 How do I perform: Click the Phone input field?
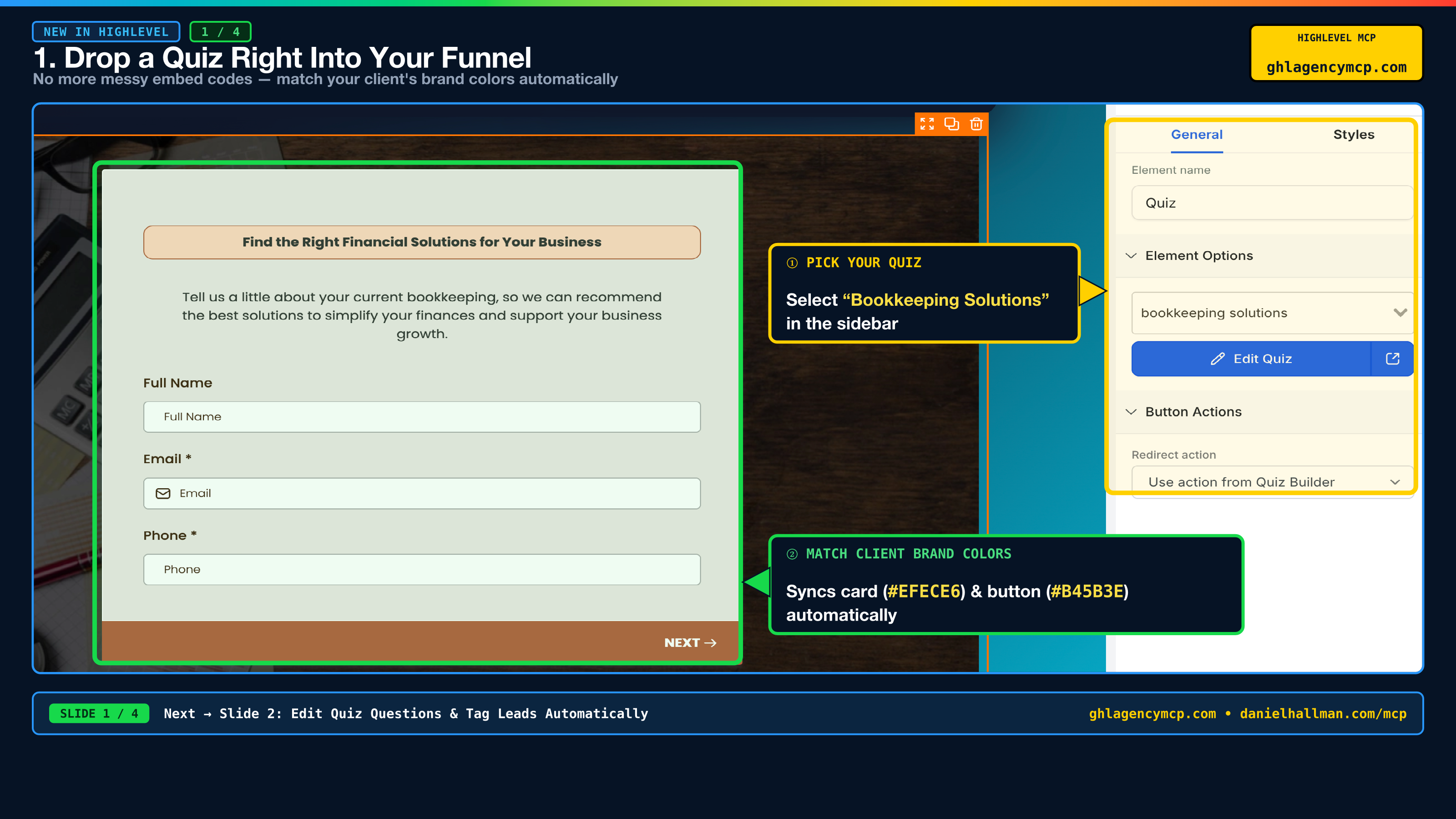click(x=422, y=569)
